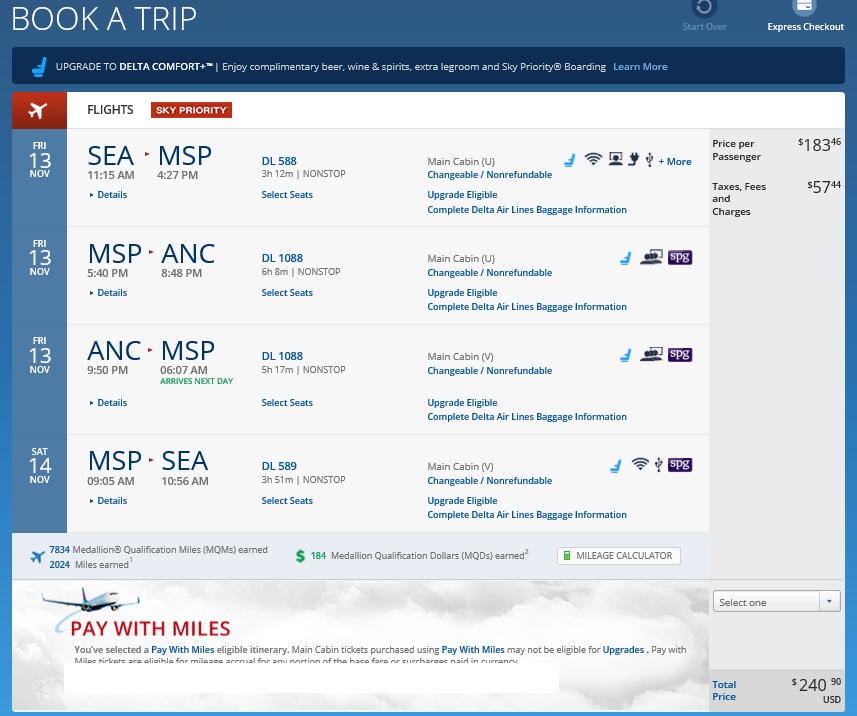857x716 pixels.
Task: Open the Select one payment dropdown
Action: pos(777,602)
